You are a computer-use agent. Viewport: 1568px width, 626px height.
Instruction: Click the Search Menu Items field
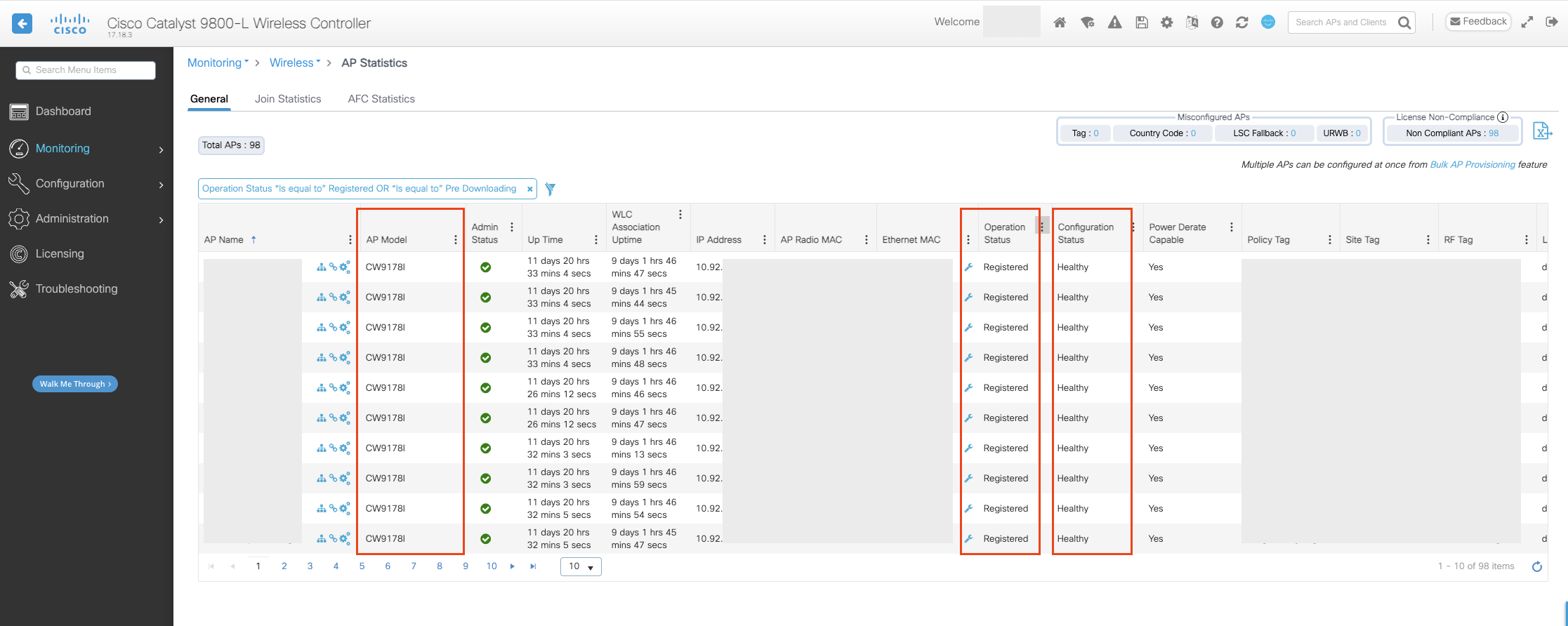(x=86, y=70)
